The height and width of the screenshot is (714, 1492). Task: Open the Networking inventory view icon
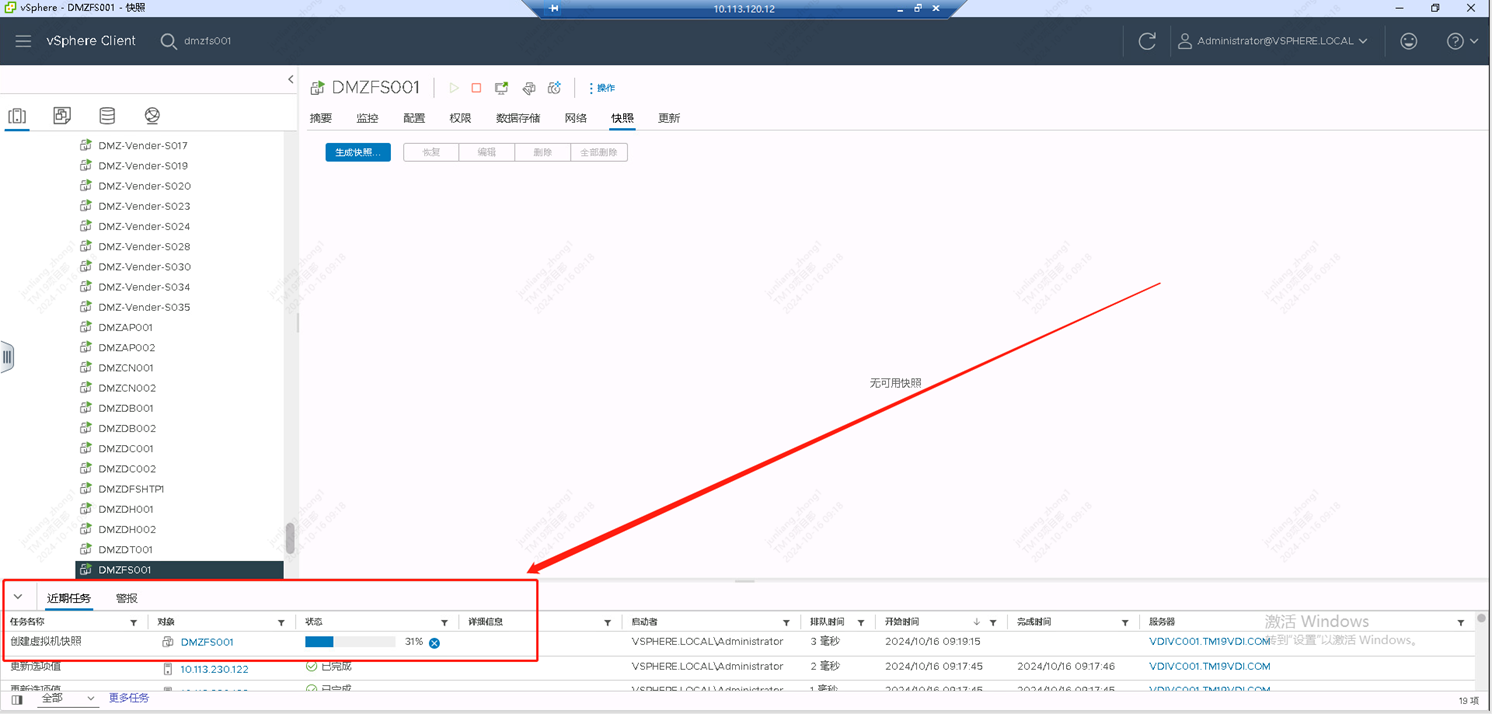tap(152, 116)
